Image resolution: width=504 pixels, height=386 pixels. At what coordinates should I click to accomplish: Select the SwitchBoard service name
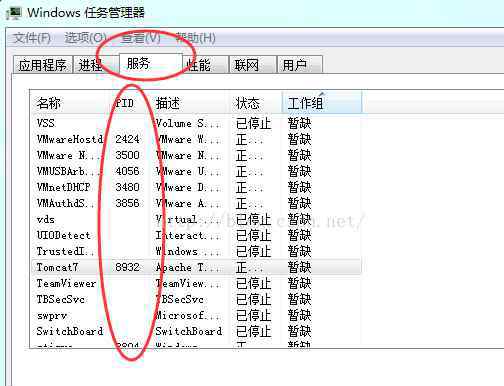pos(70,331)
